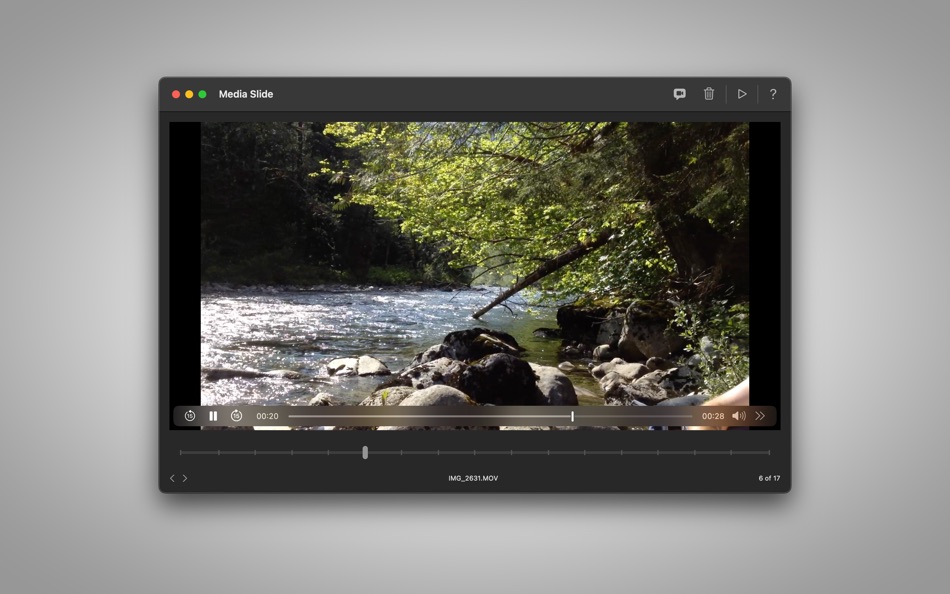Click the IMG_2631.MOV filename label
Image resolution: width=950 pixels, height=594 pixels.
coord(472,478)
